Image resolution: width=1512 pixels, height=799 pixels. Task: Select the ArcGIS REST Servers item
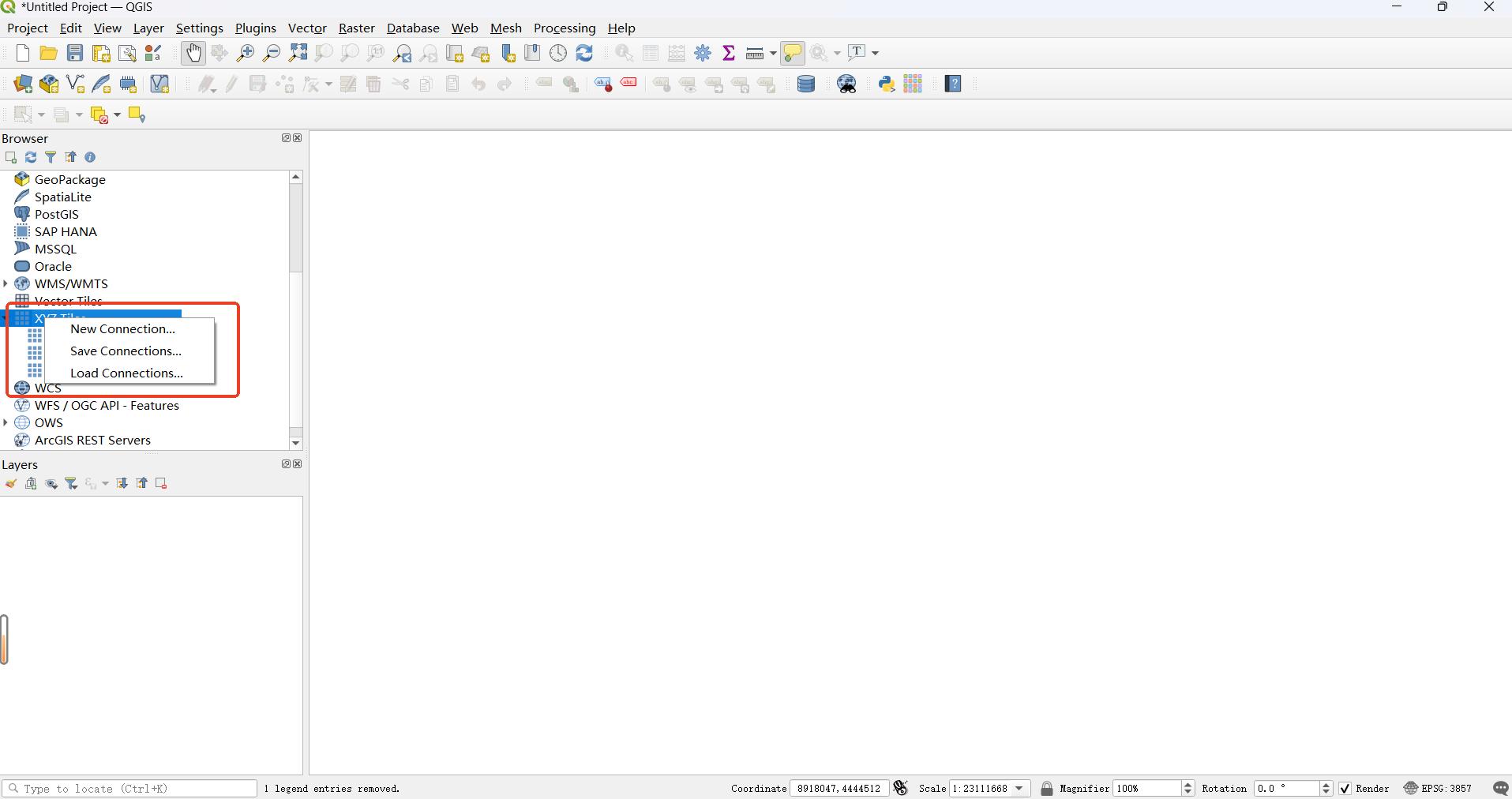pos(92,440)
